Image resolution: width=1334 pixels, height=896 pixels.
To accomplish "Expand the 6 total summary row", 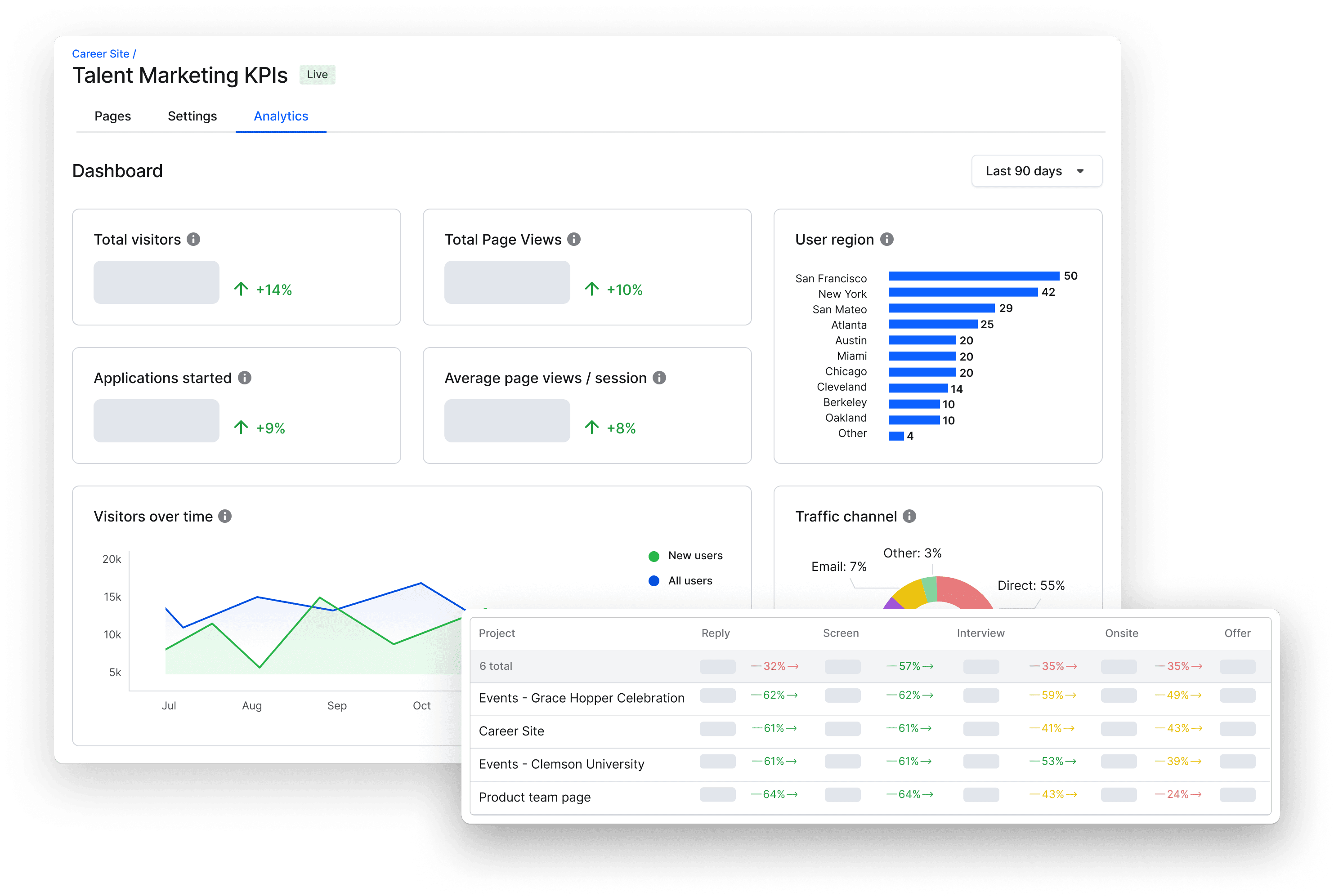I will click(496, 666).
